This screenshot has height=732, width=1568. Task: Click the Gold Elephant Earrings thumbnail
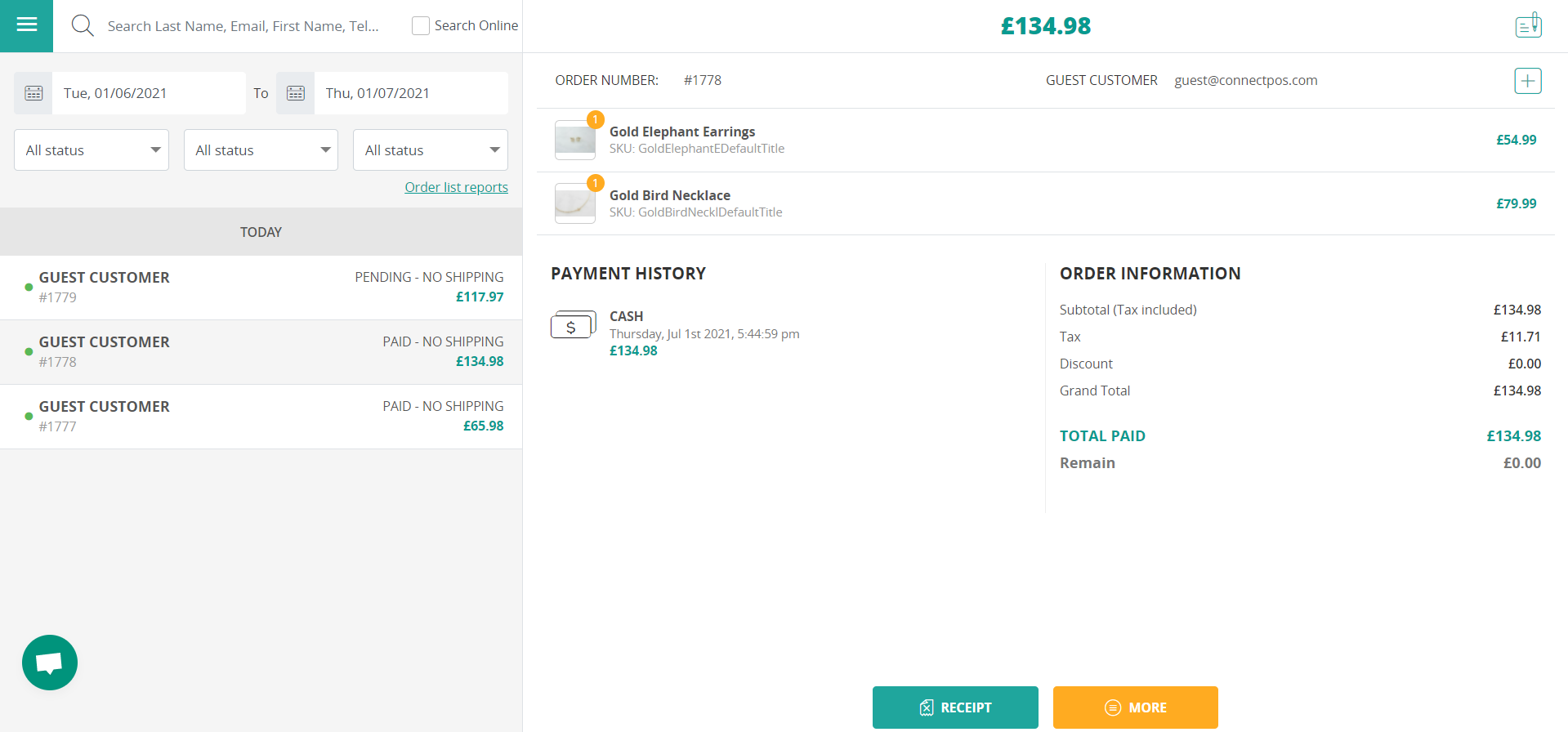point(575,141)
